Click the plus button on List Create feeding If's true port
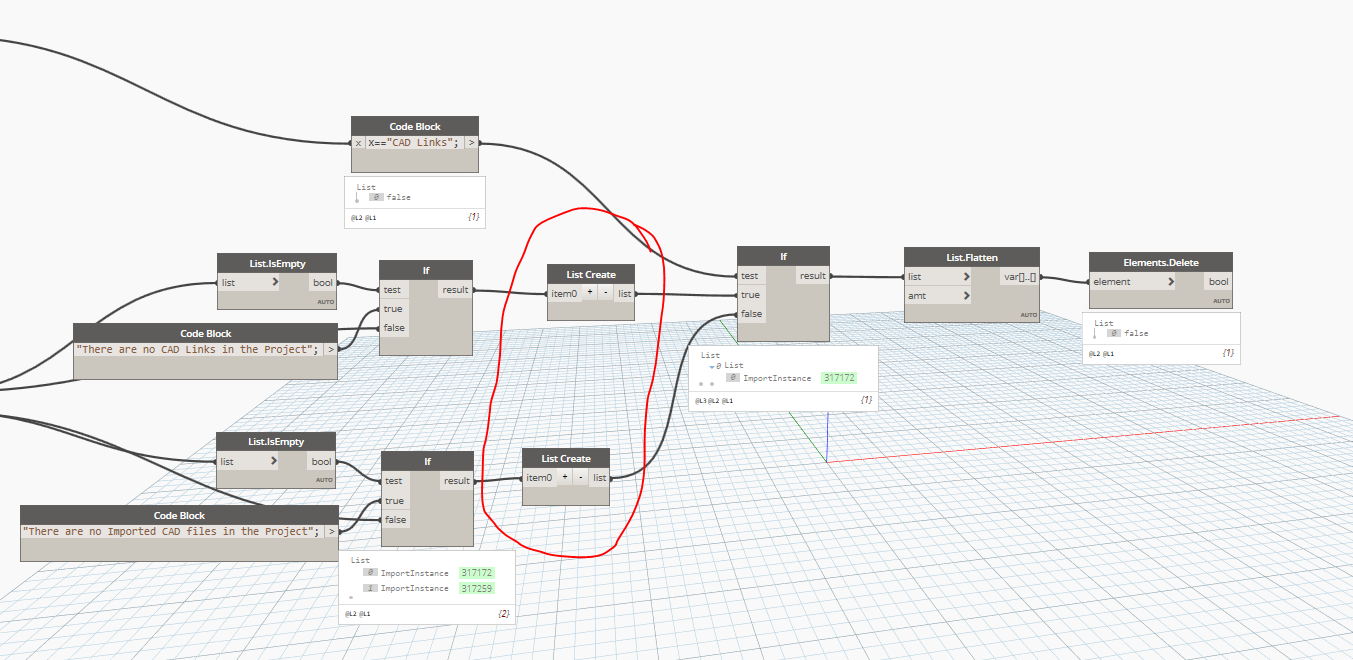 pos(590,293)
